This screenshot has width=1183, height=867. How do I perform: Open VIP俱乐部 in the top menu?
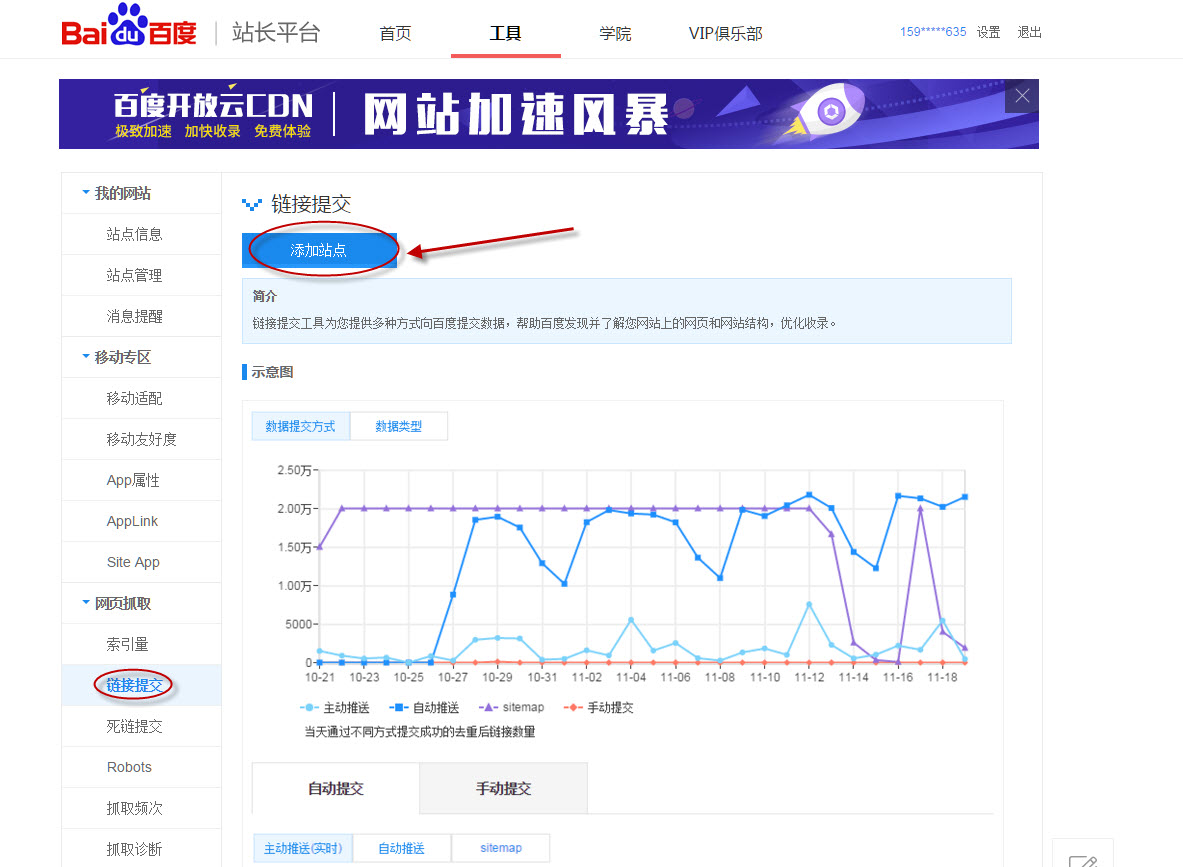pyautogui.click(x=725, y=33)
